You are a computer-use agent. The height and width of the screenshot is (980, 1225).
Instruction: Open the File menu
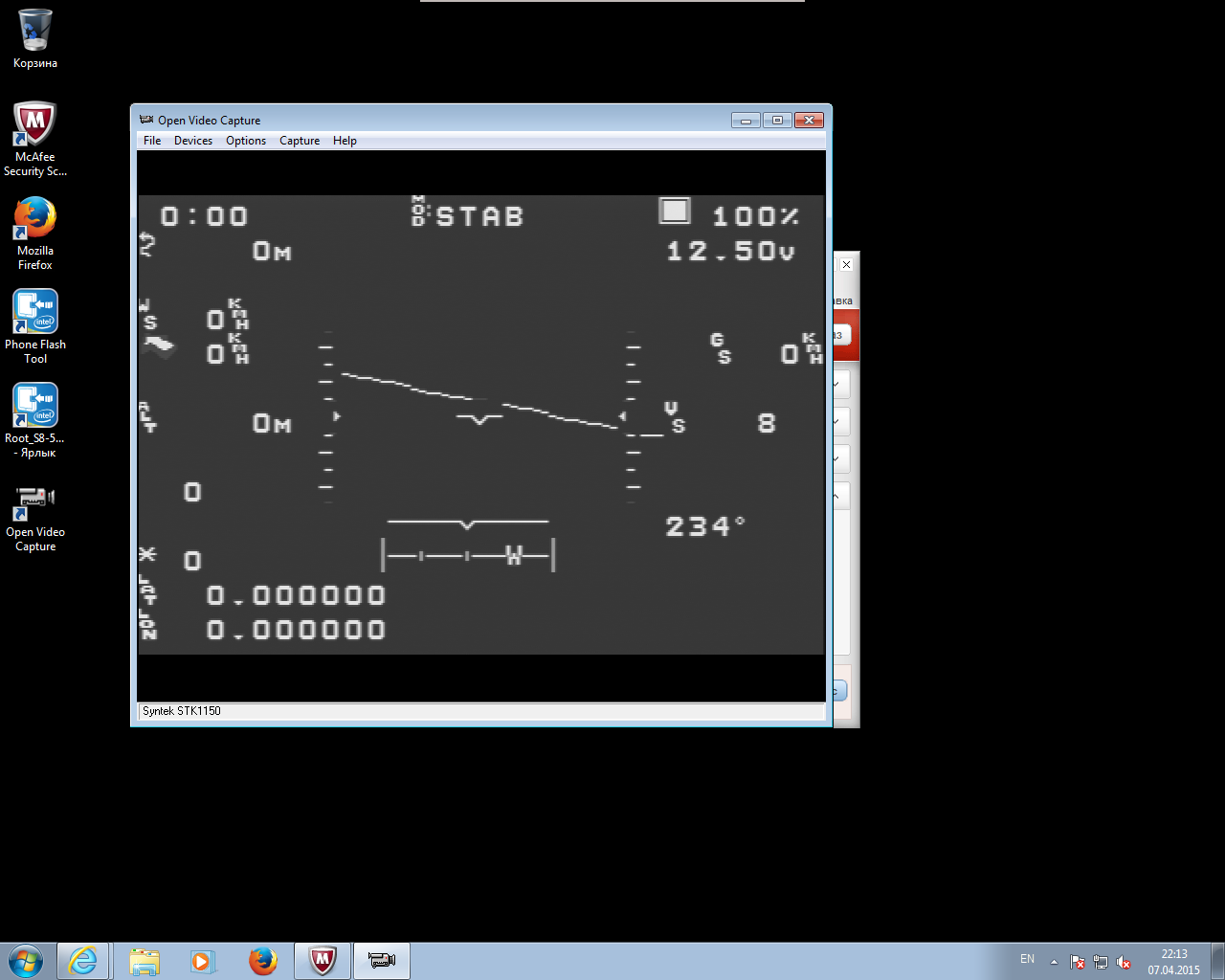click(152, 141)
